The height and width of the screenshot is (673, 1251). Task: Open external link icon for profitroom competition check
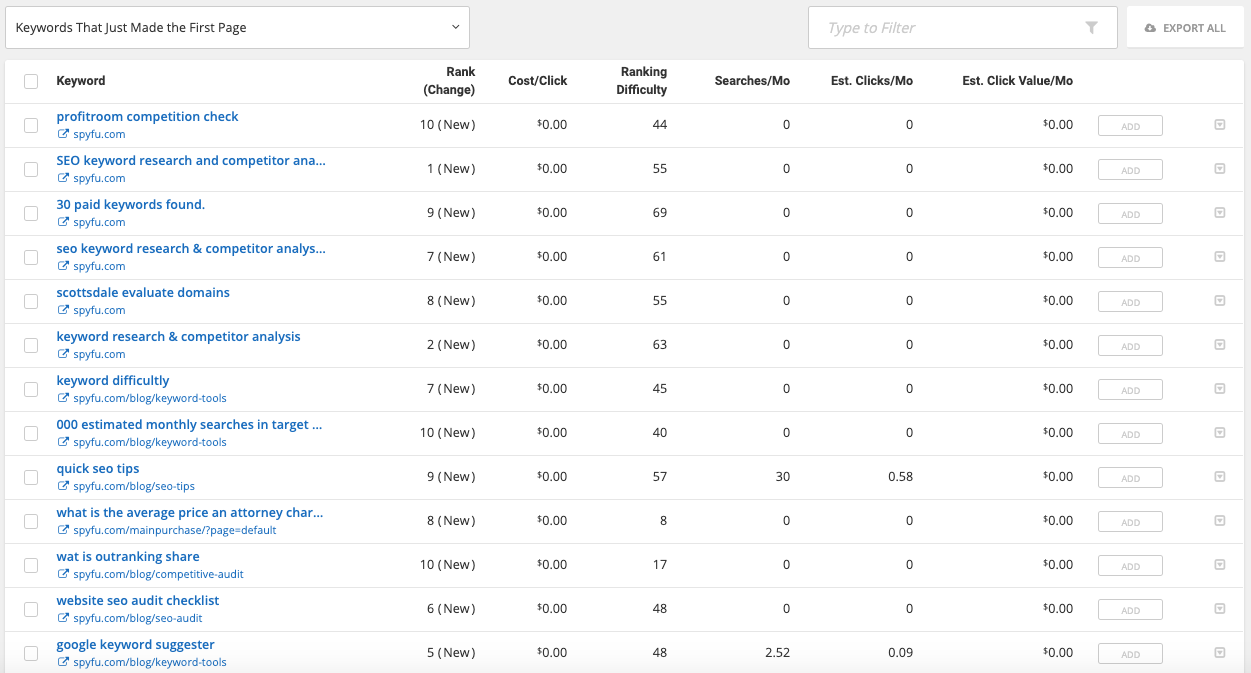63,134
